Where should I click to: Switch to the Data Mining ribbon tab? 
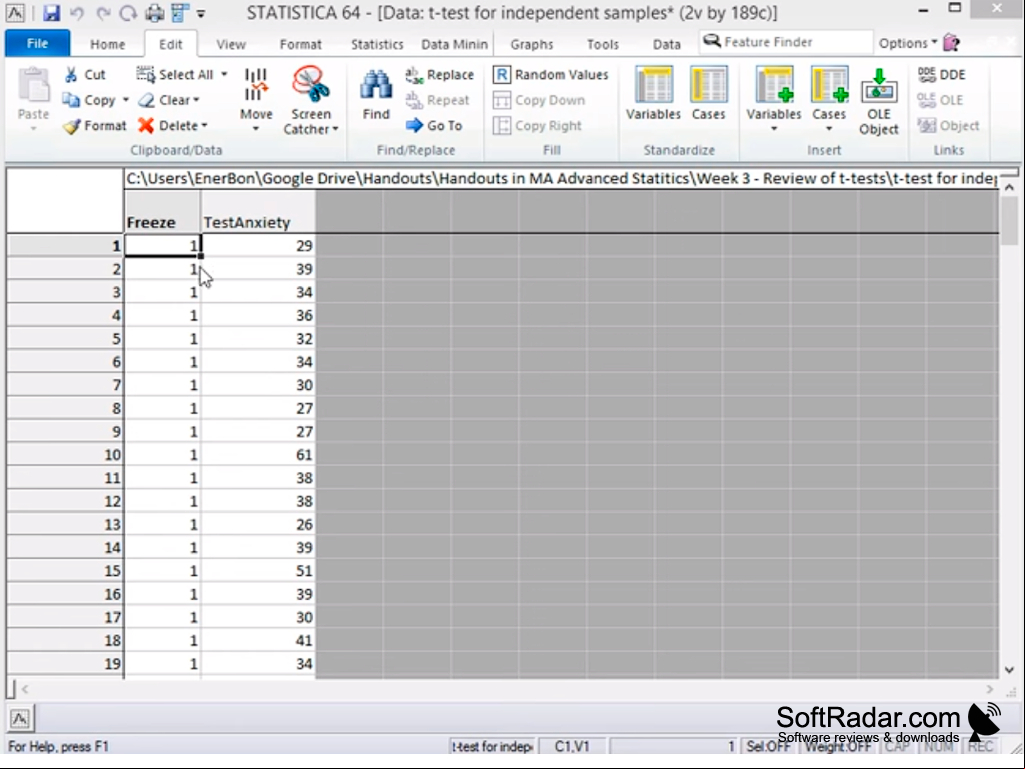point(454,44)
